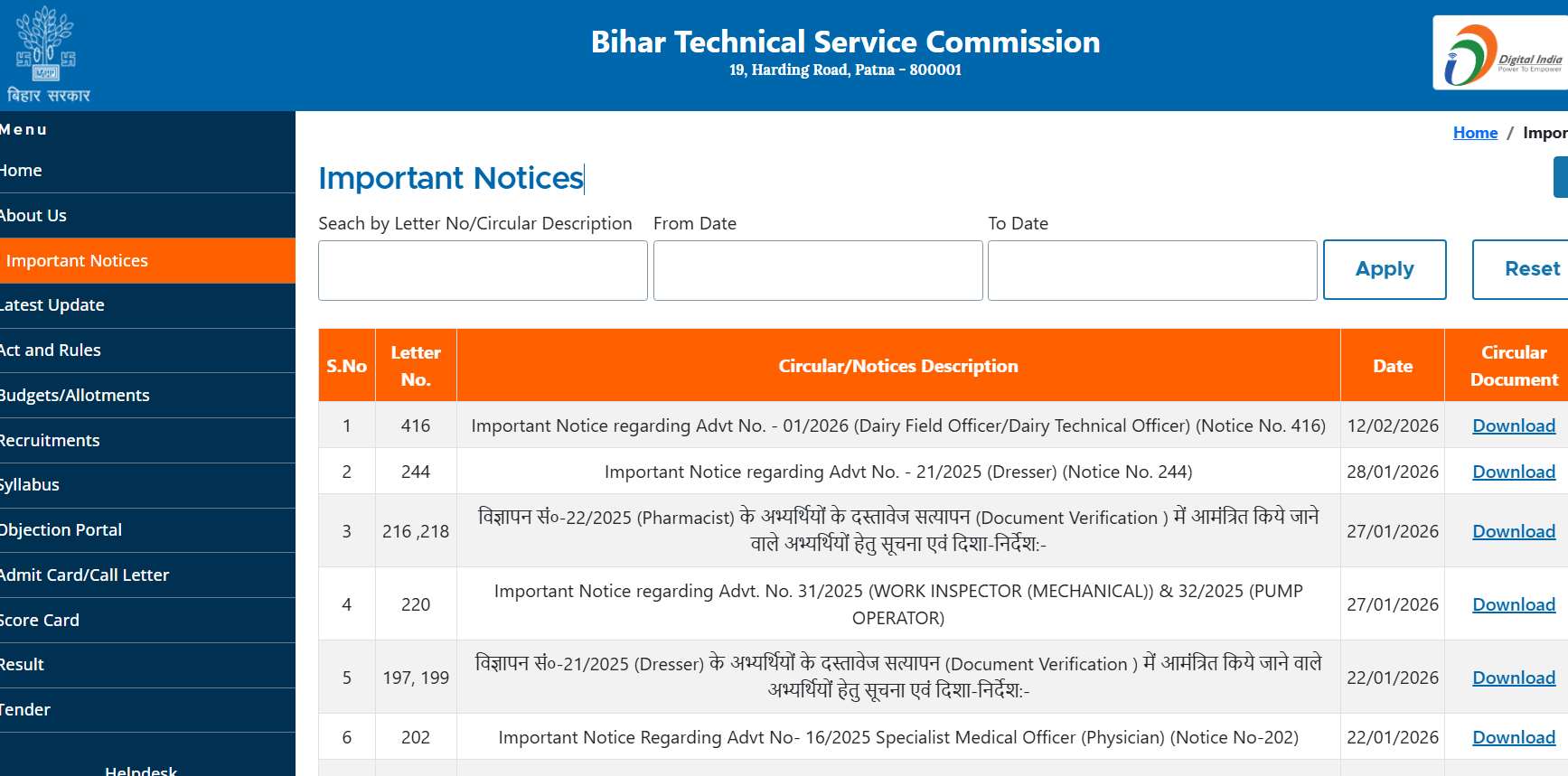Click the Bihar Sarkar government logo

47,54
